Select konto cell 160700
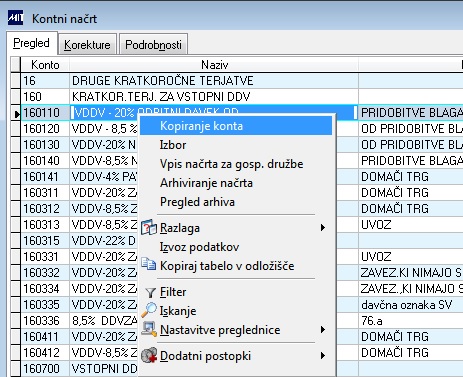The height and width of the screenshot is (377, 463). point(45,369)
